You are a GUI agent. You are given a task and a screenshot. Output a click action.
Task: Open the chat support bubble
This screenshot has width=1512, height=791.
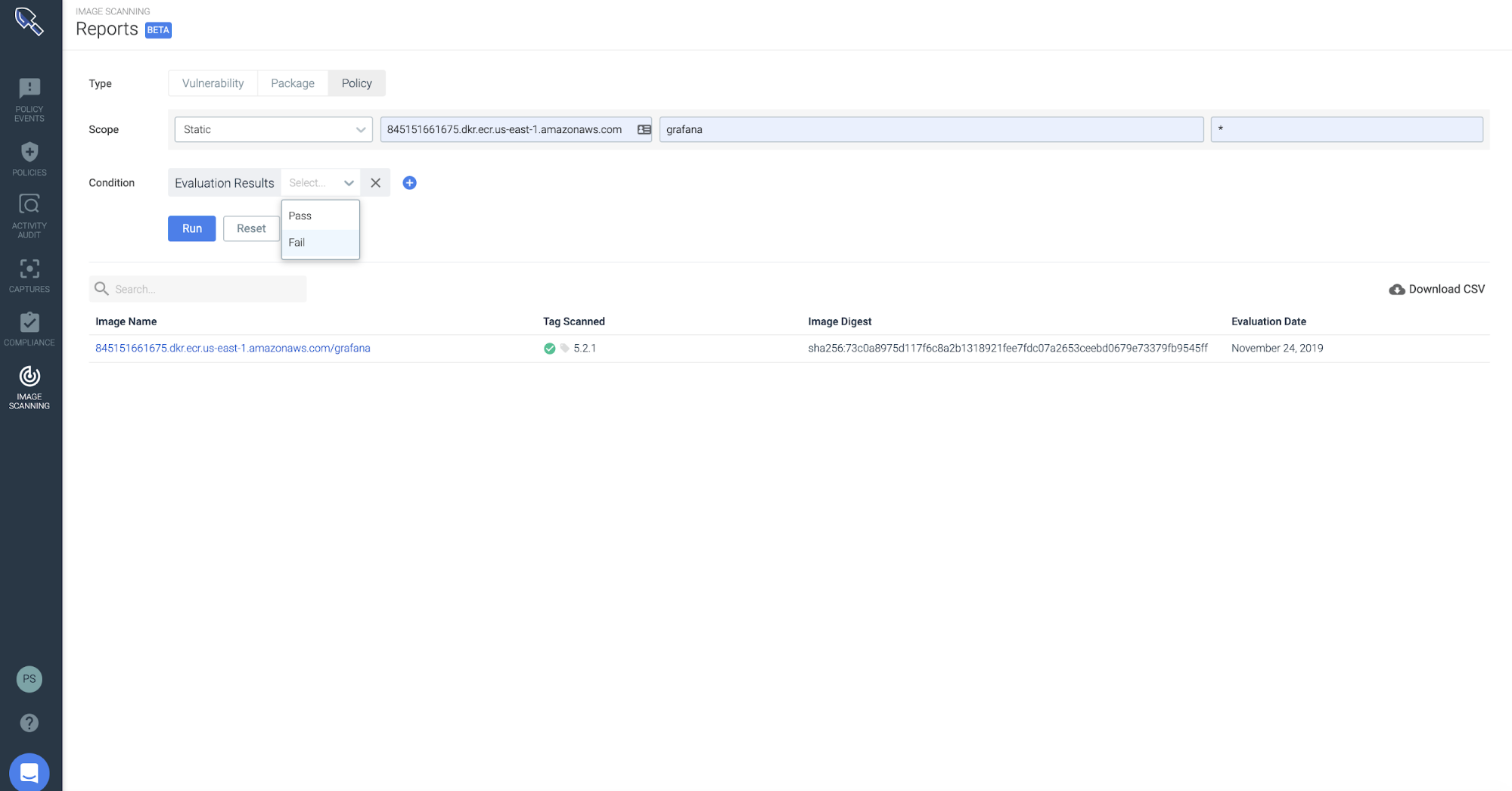[29, 771]
